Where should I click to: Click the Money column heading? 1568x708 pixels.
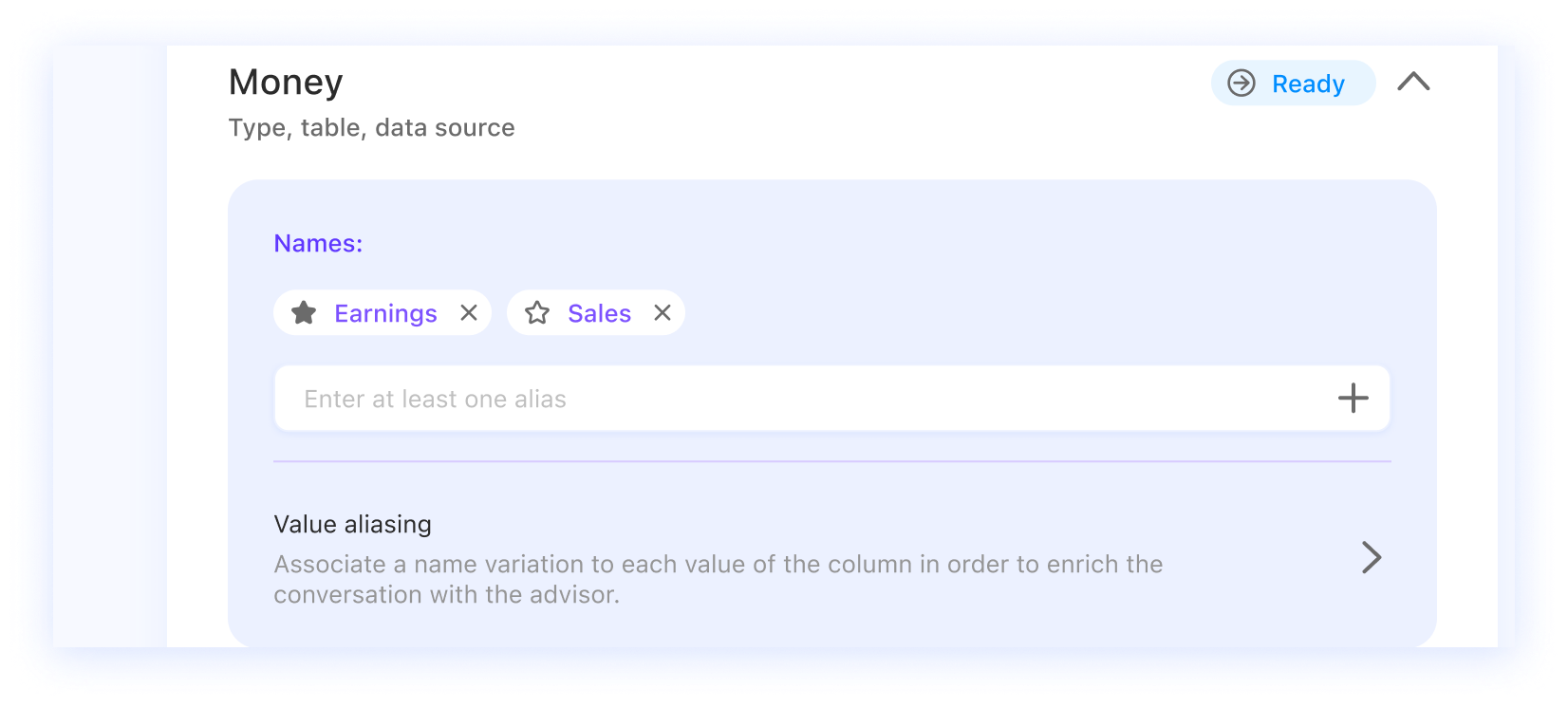[286, 83]
